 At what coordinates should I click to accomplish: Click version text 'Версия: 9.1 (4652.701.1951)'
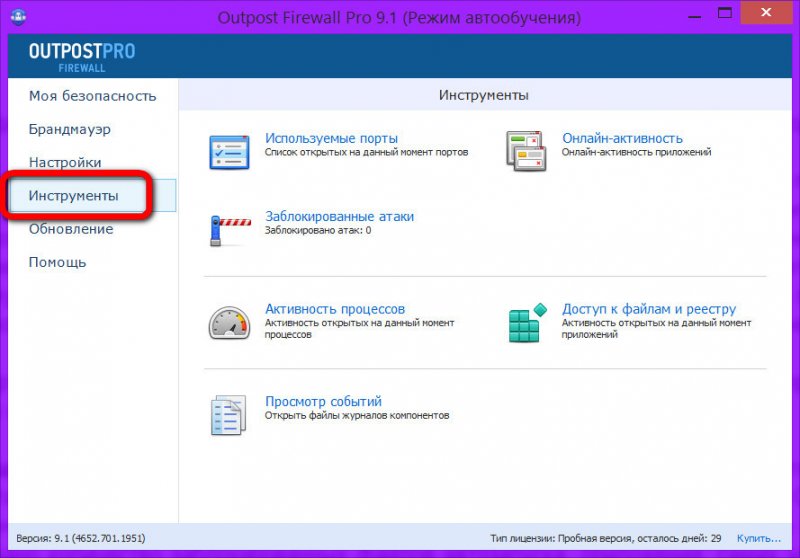click(81, 538)
